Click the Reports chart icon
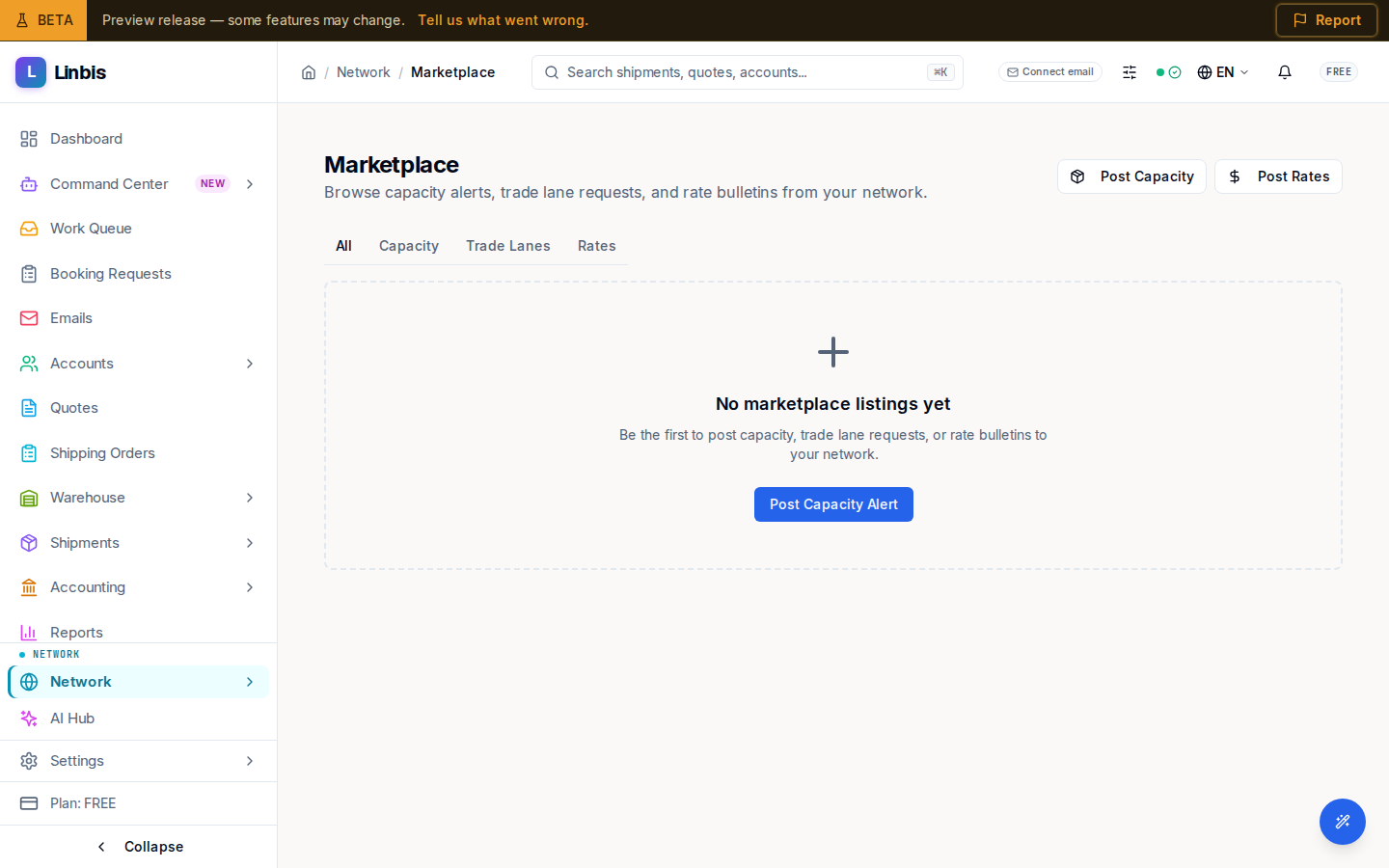Screen dimensions: 1389x868 pyautogui.click(x=29, y=633)
